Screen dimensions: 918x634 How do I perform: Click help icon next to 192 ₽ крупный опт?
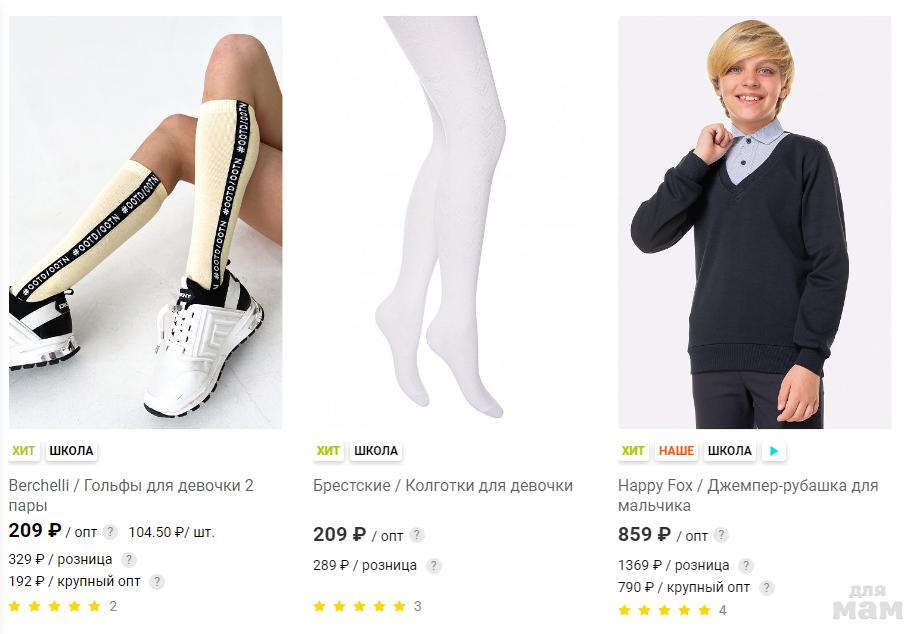[156, 581]
